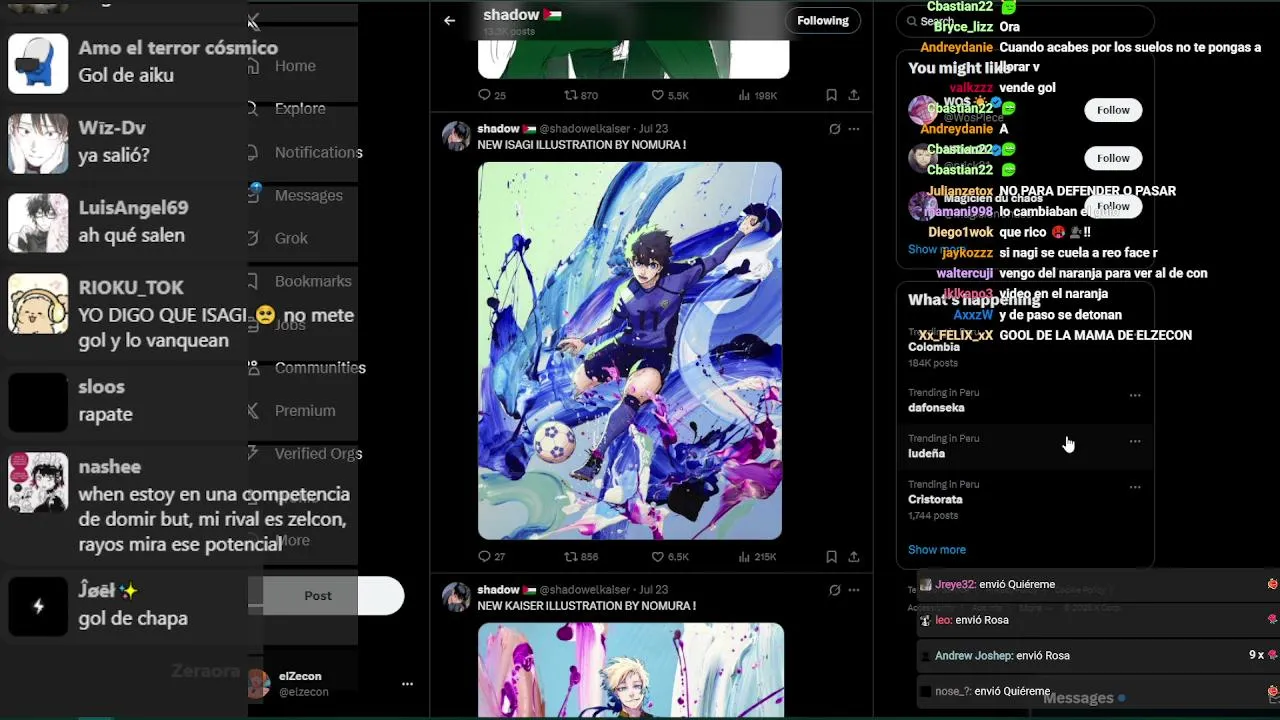This screenshot has height=720, width=1280.
Task: Open Explore in the X sidebar
Action: point(300,109)
